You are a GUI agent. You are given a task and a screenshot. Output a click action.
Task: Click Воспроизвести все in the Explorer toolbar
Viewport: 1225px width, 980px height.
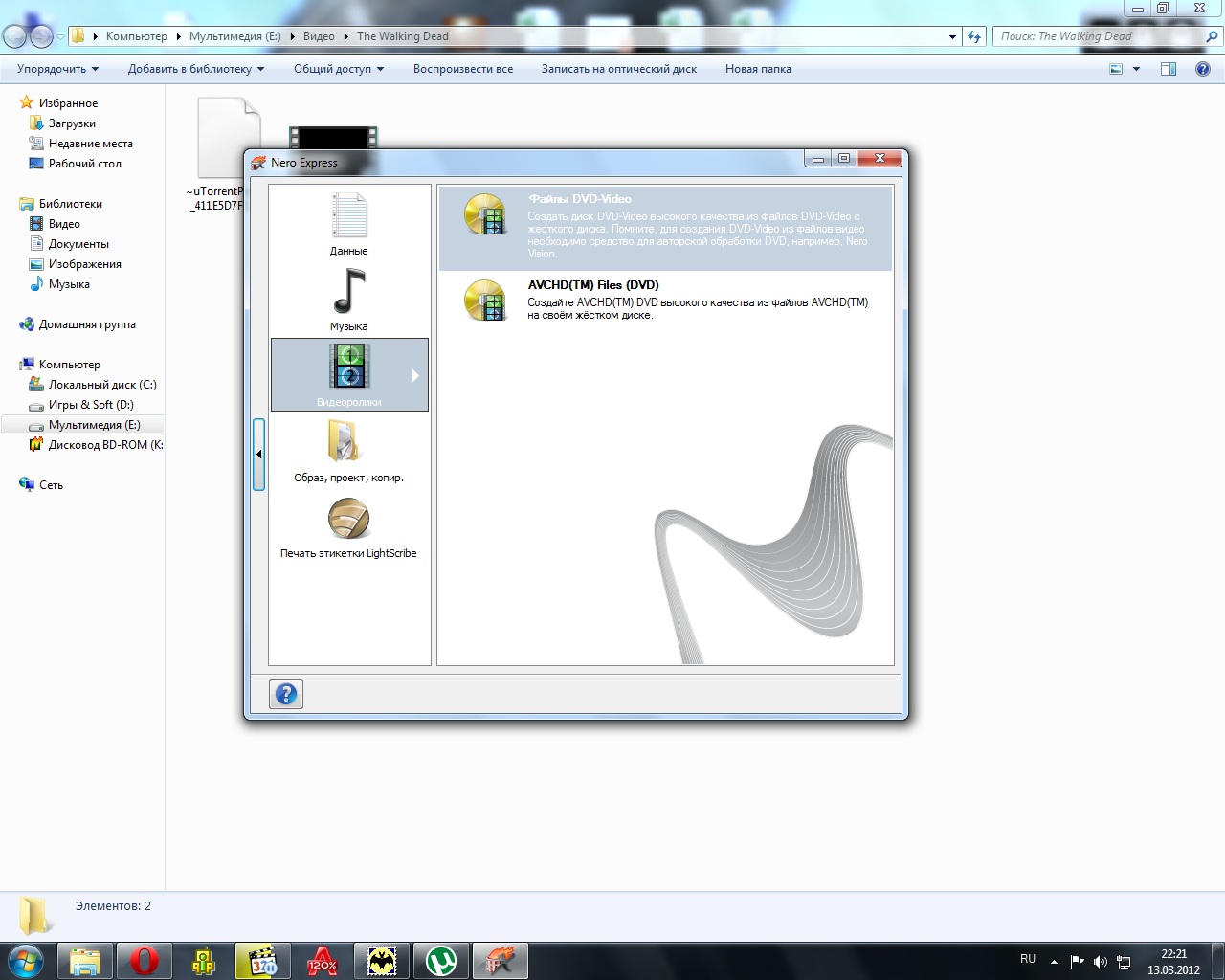click(x=463, y=69)
